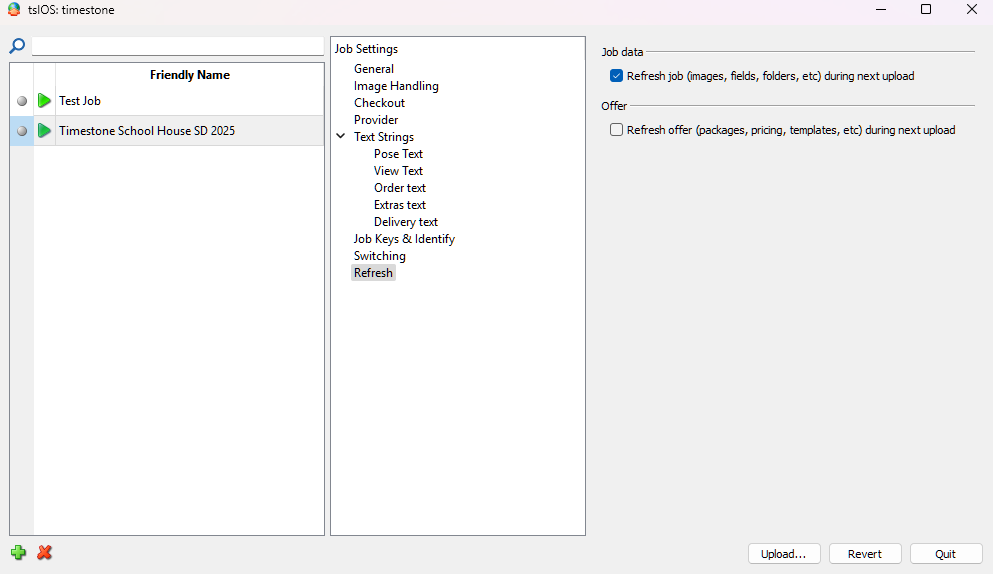Add a new job with the green plus icon
Screen dimensions: 993x574
18,552
